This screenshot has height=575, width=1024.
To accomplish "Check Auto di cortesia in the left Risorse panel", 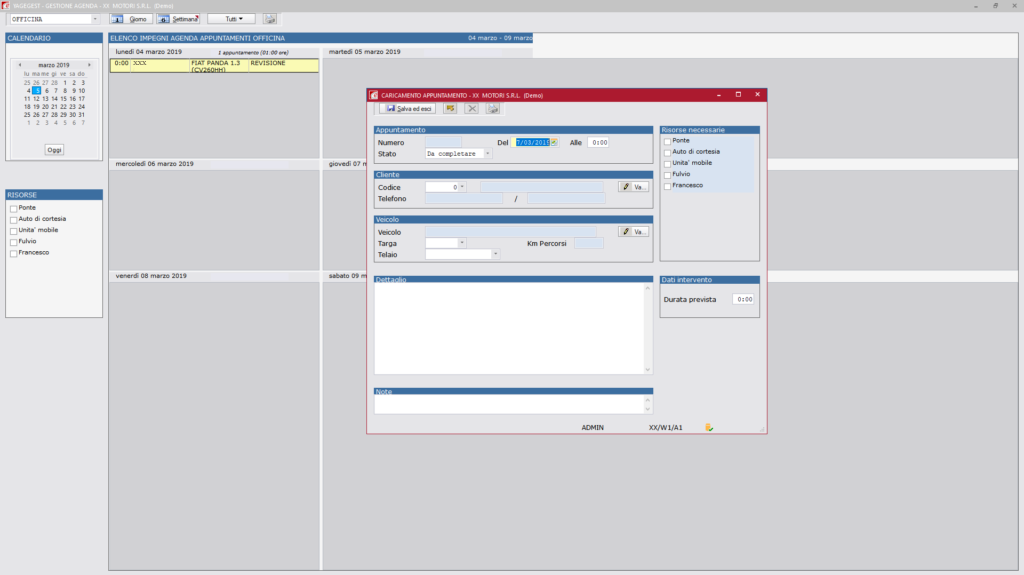I will tap(13, 220).
